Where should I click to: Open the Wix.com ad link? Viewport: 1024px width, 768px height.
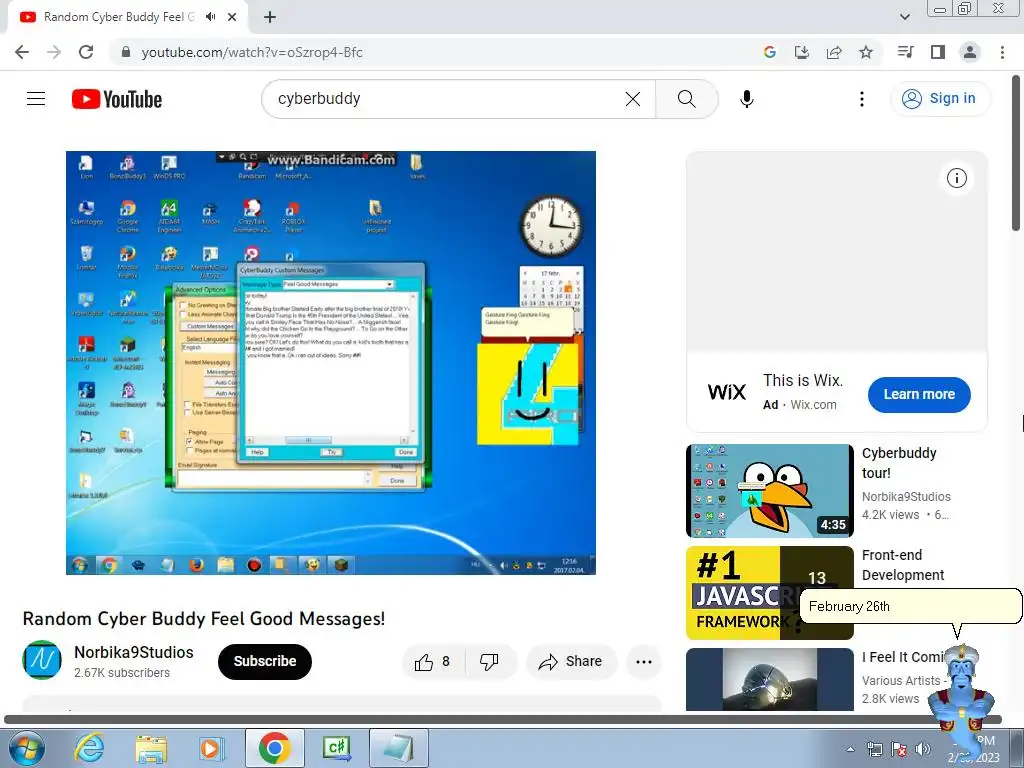click(813, 404)
